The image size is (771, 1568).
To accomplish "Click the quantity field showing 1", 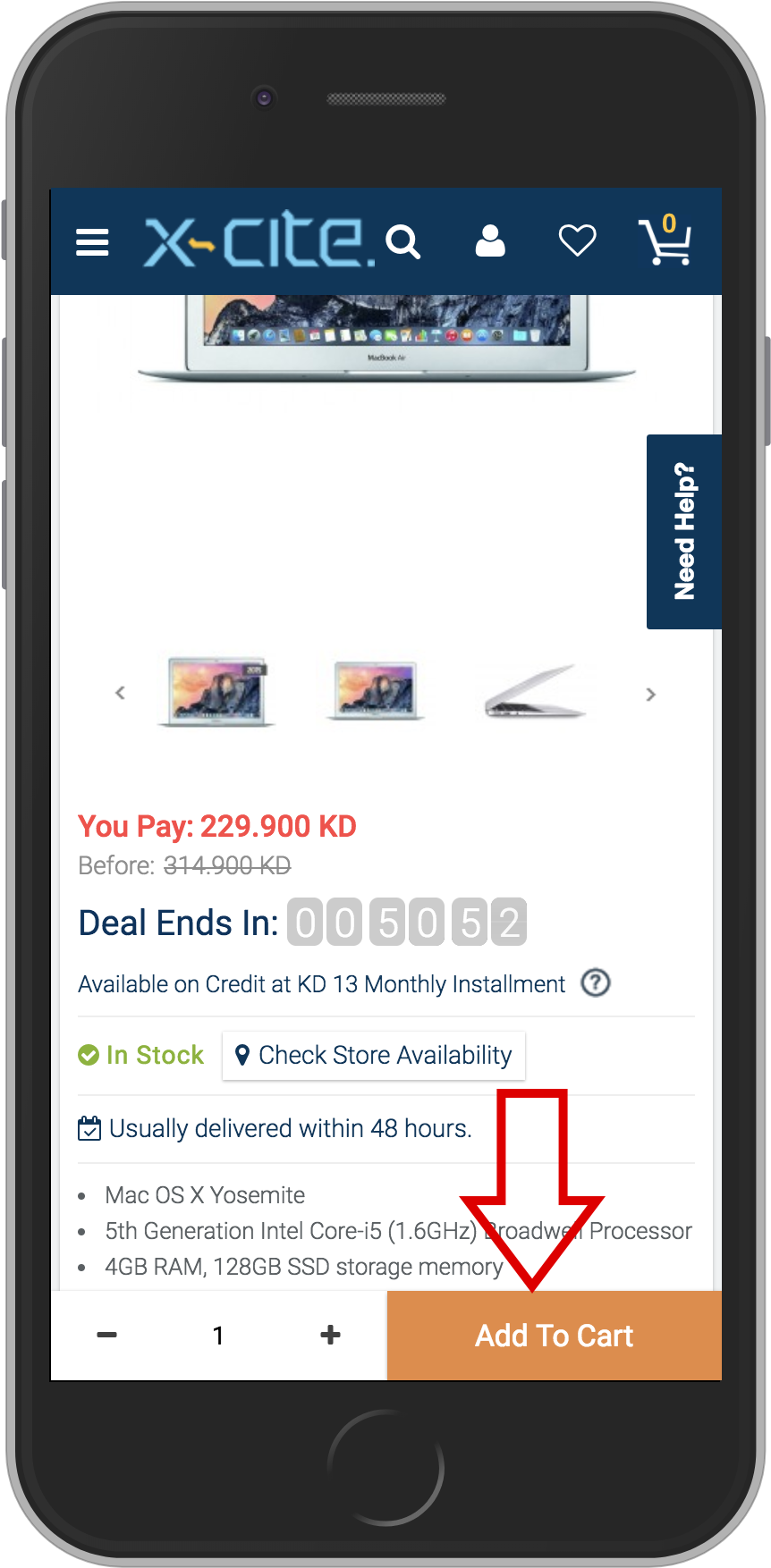I will (218, 1336).
